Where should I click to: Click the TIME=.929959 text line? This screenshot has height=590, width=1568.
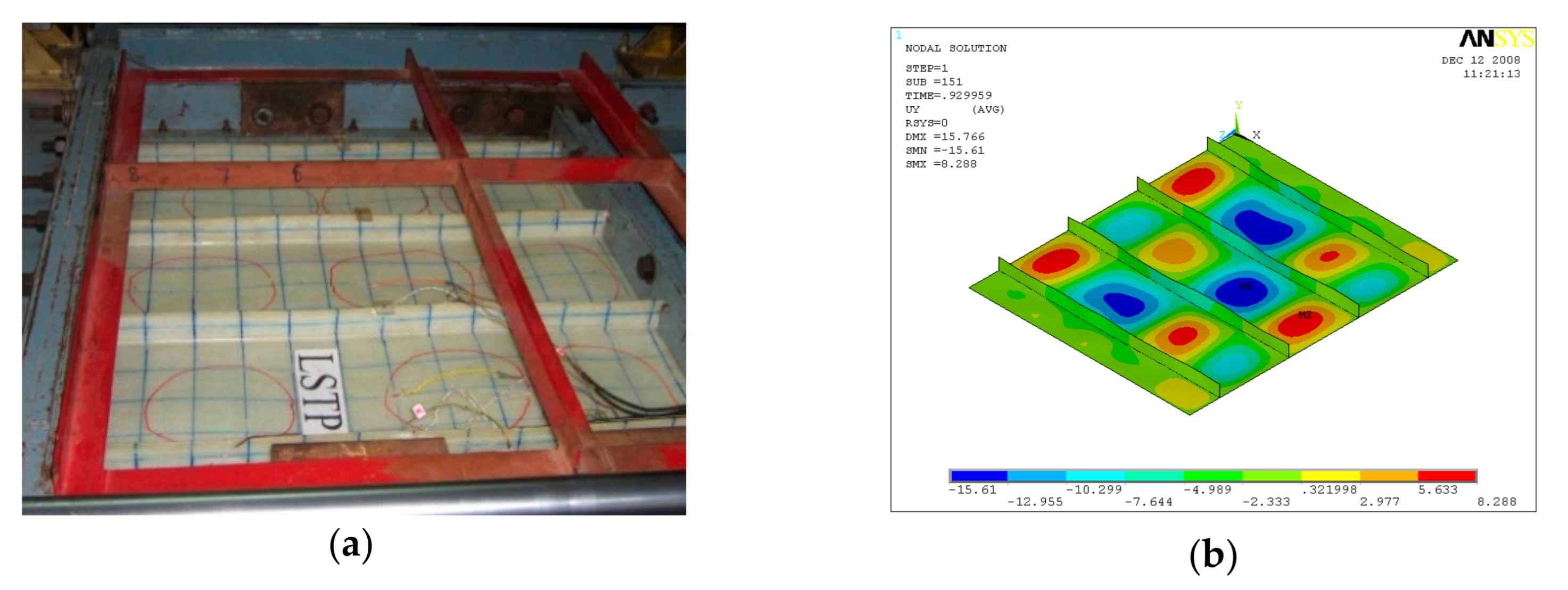[948, 95]
